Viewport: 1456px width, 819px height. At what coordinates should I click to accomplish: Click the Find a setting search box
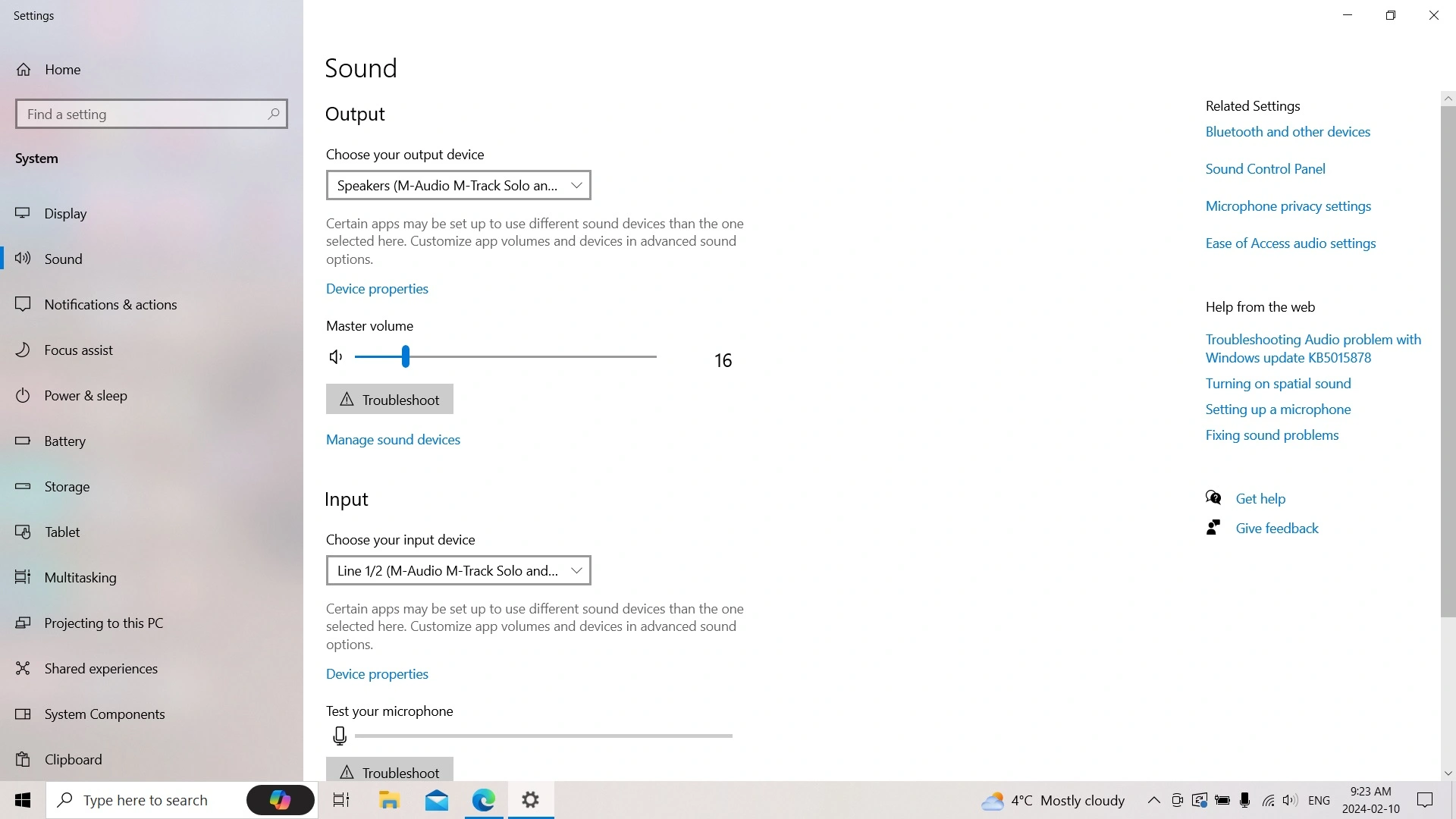tap(140, 114)
